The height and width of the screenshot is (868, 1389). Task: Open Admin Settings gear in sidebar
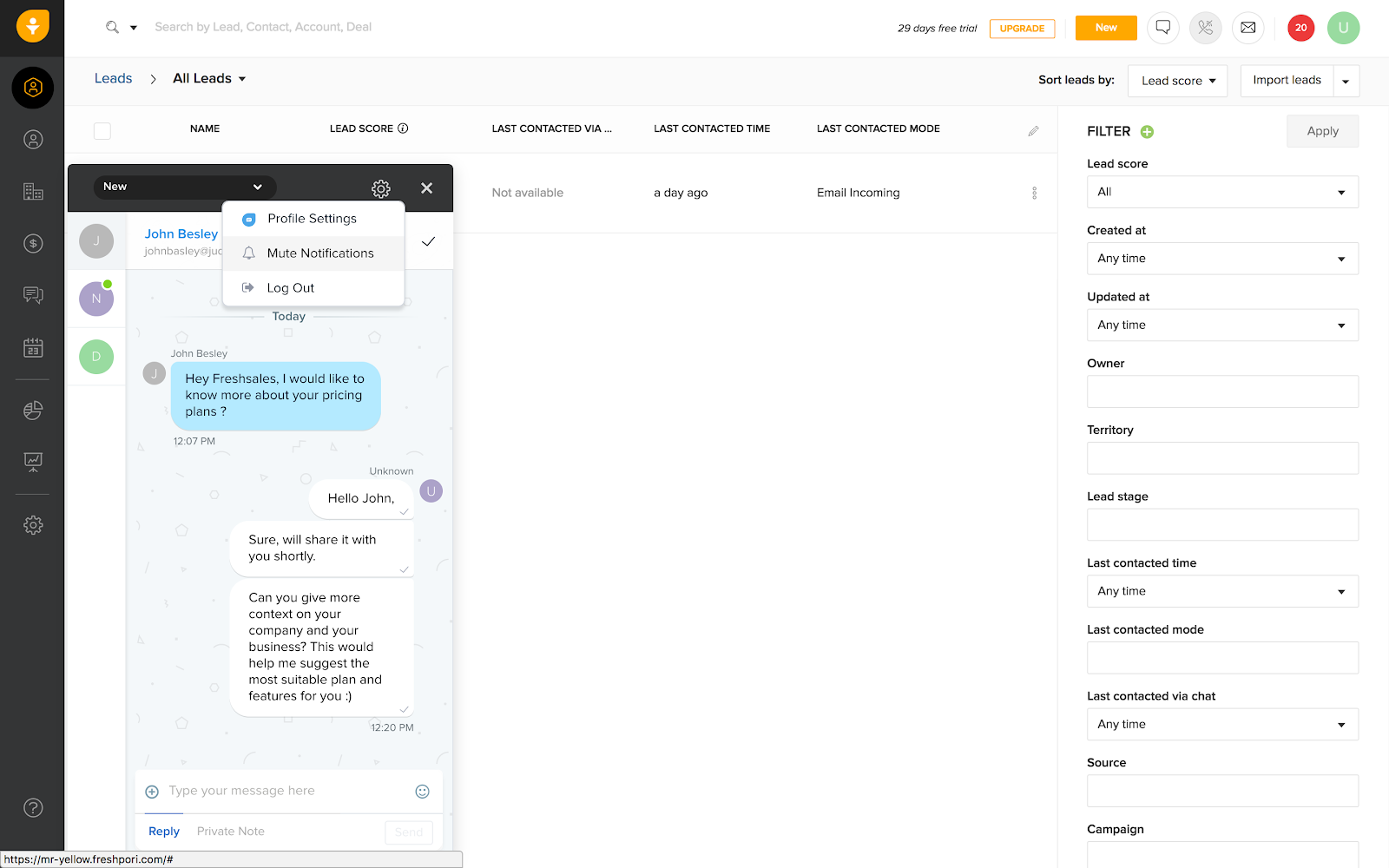[x=33, y=525]
